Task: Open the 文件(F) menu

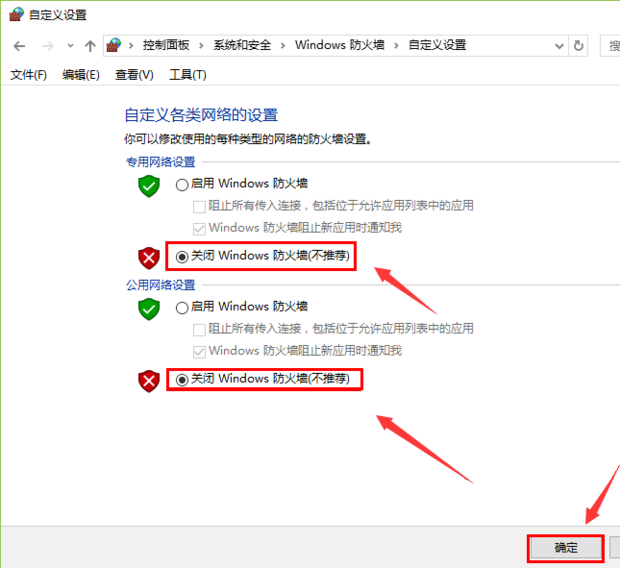Action: point(28,75)
